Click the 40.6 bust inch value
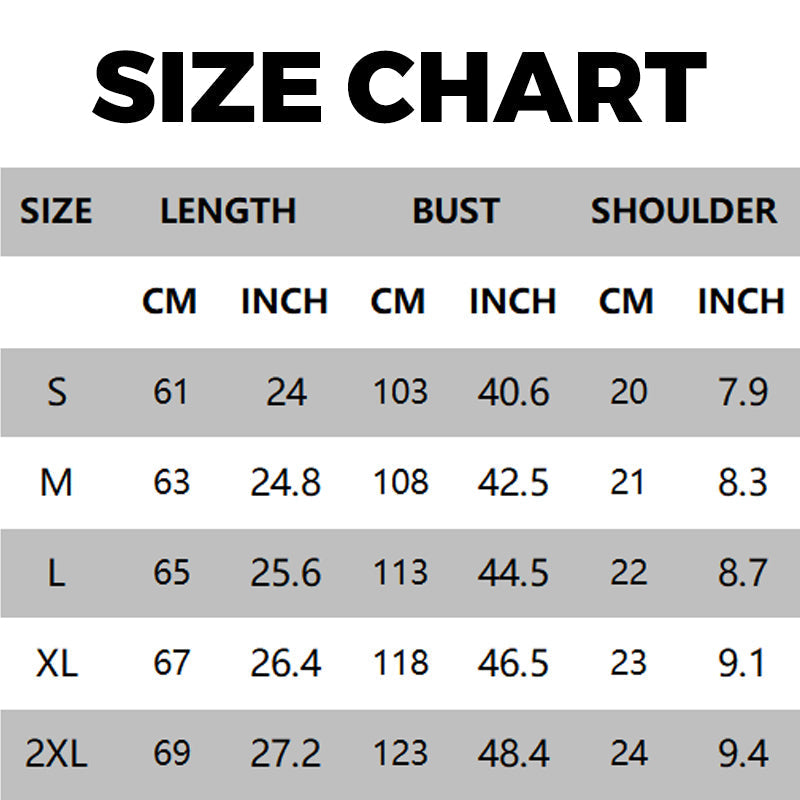 point(513,392)
